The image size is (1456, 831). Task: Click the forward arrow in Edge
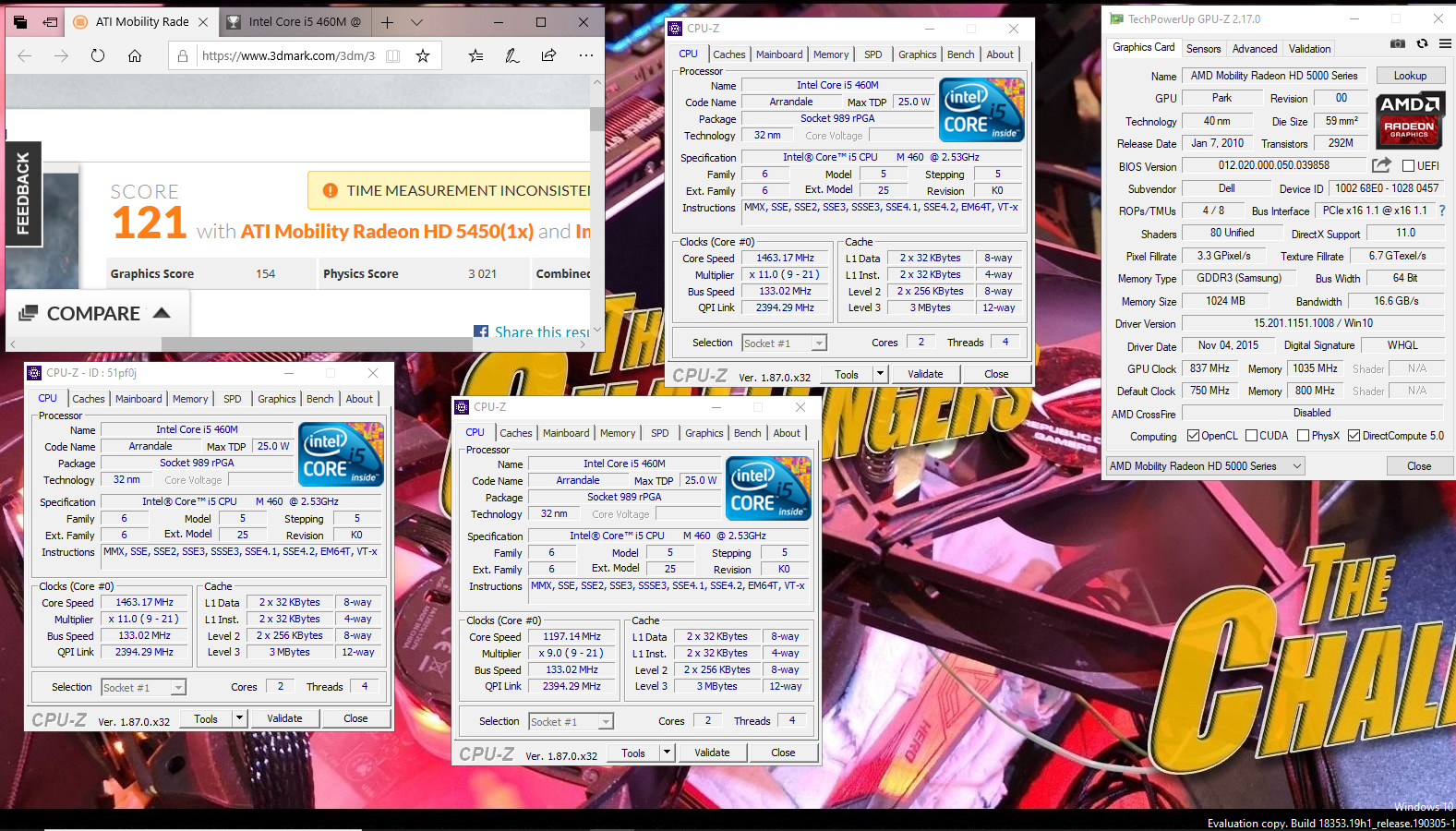pos(61,55)
